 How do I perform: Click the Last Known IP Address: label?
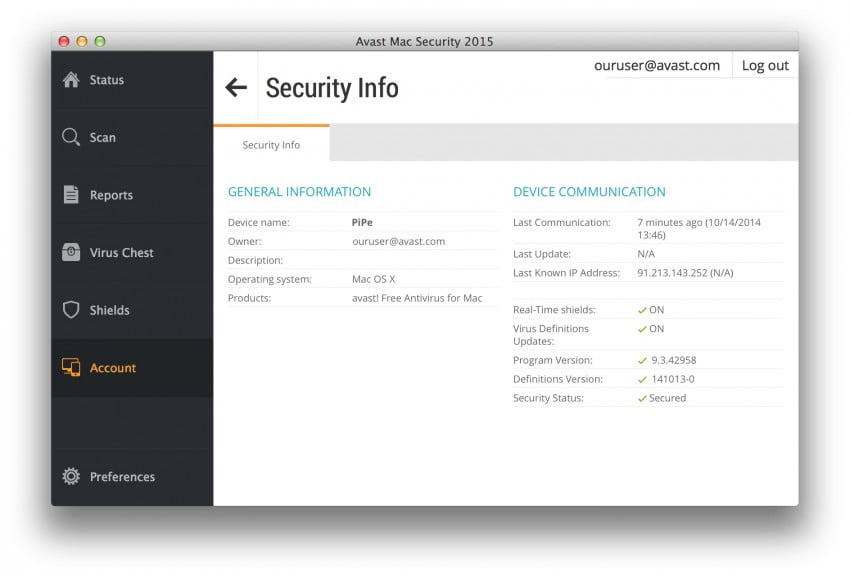566,273
